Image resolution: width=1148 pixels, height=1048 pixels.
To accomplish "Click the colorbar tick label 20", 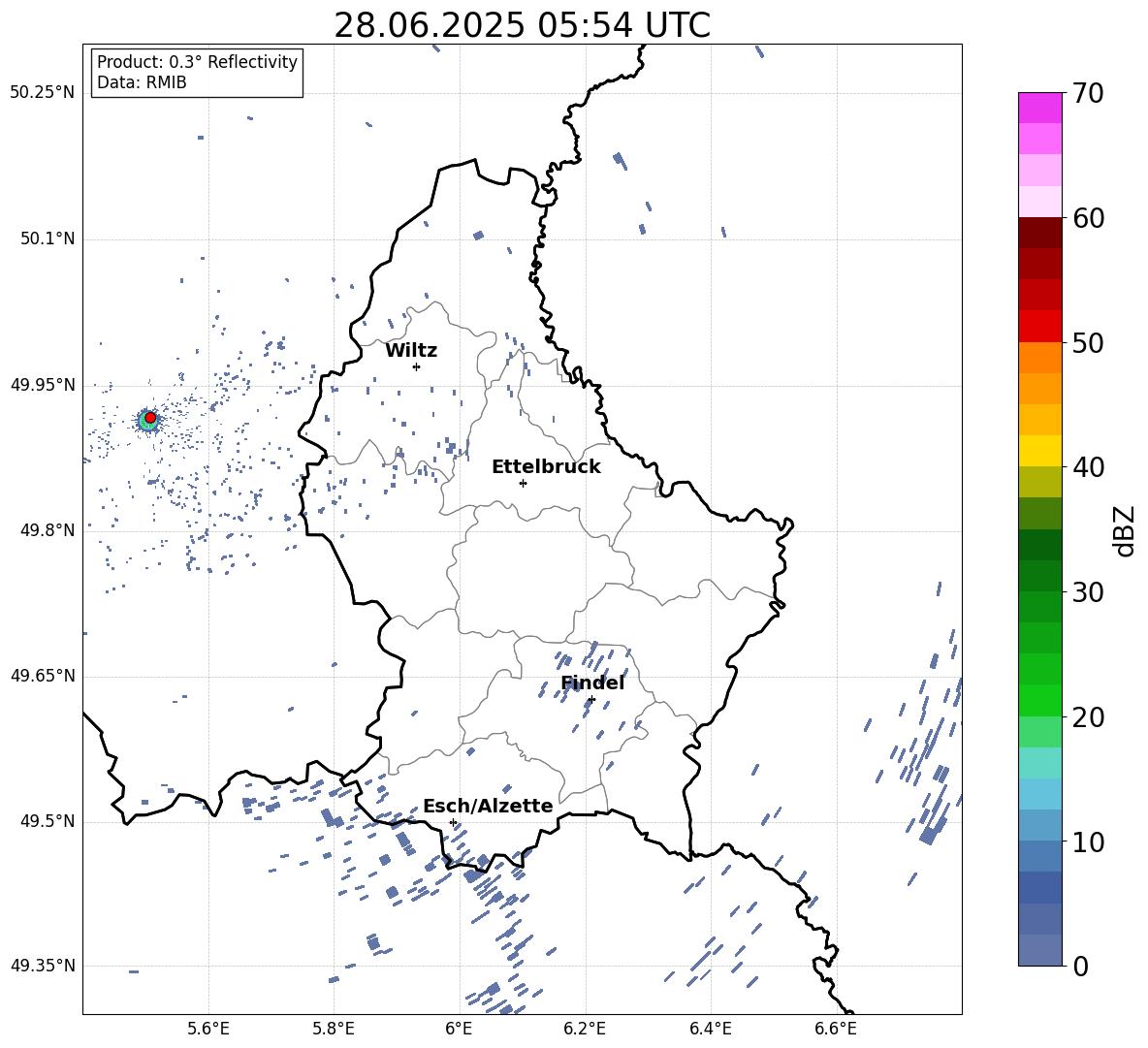I will click(x=1089, y=717).
